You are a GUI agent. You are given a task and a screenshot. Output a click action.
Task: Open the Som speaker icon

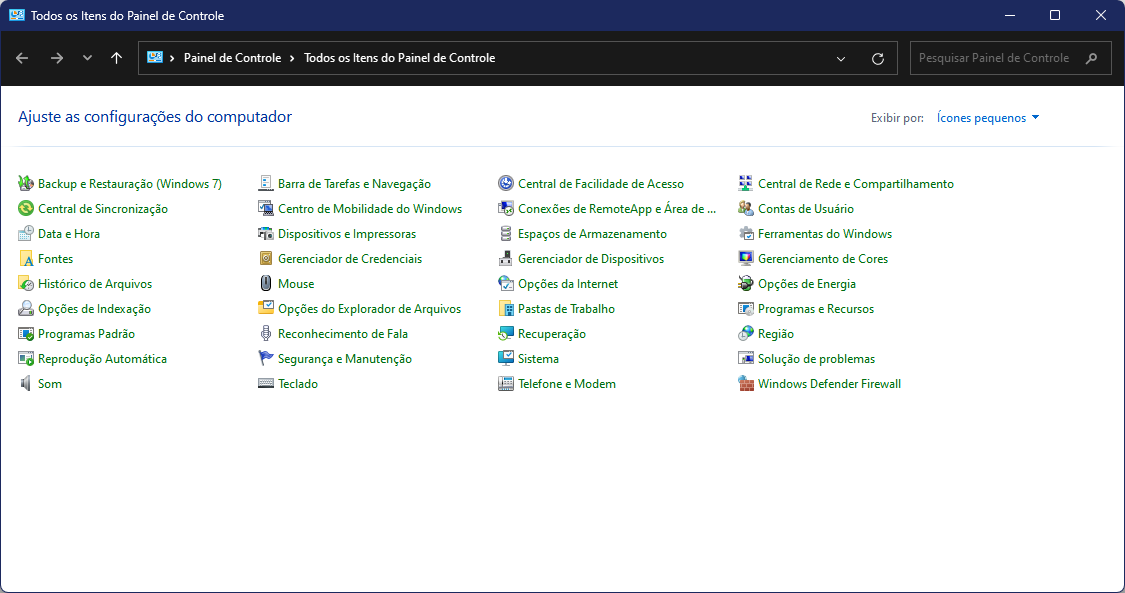pyautogui.click(x=26, y=384)
